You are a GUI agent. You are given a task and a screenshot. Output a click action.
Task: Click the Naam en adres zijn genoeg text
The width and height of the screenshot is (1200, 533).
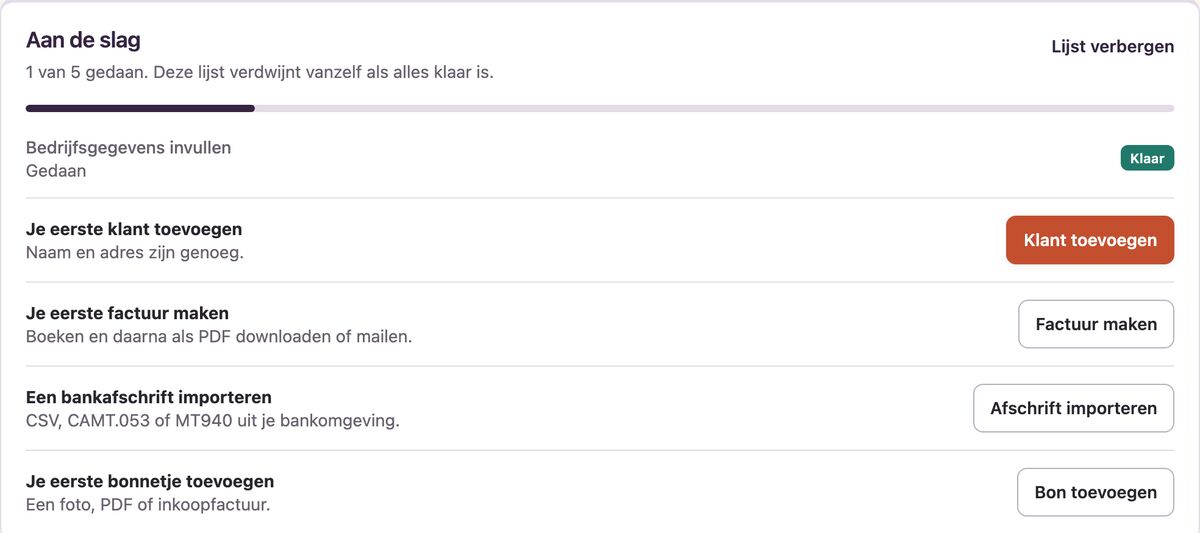135,253
